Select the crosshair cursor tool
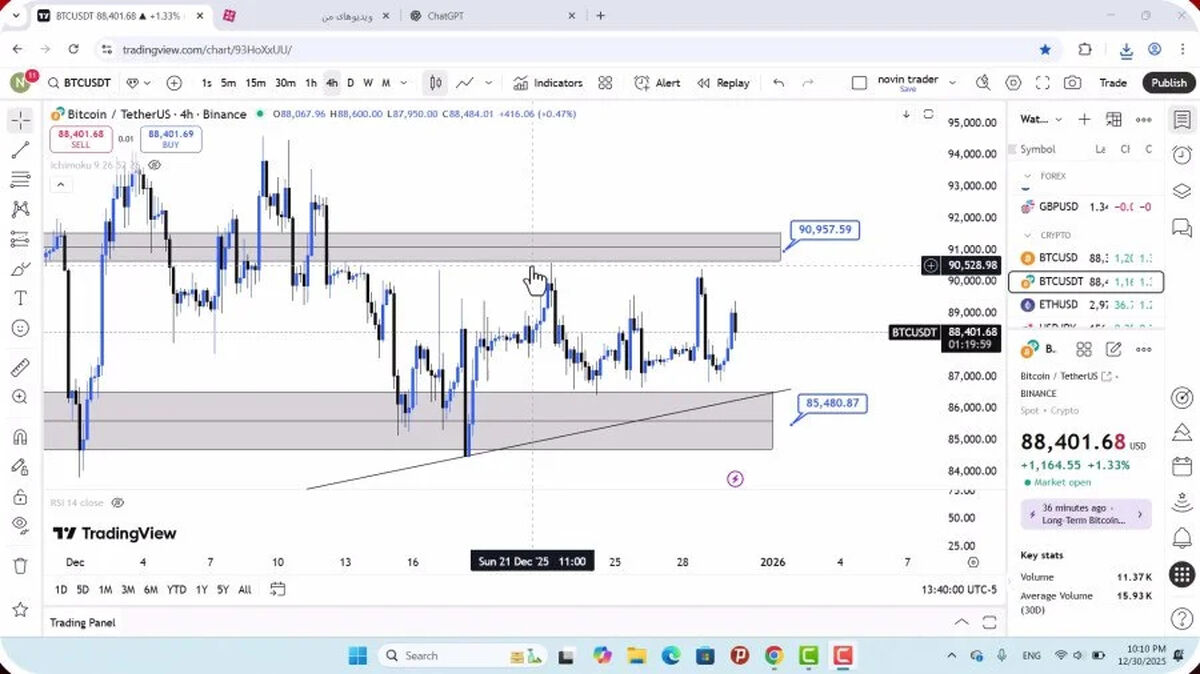1200x674 pixels. click(x=20, y=121)
